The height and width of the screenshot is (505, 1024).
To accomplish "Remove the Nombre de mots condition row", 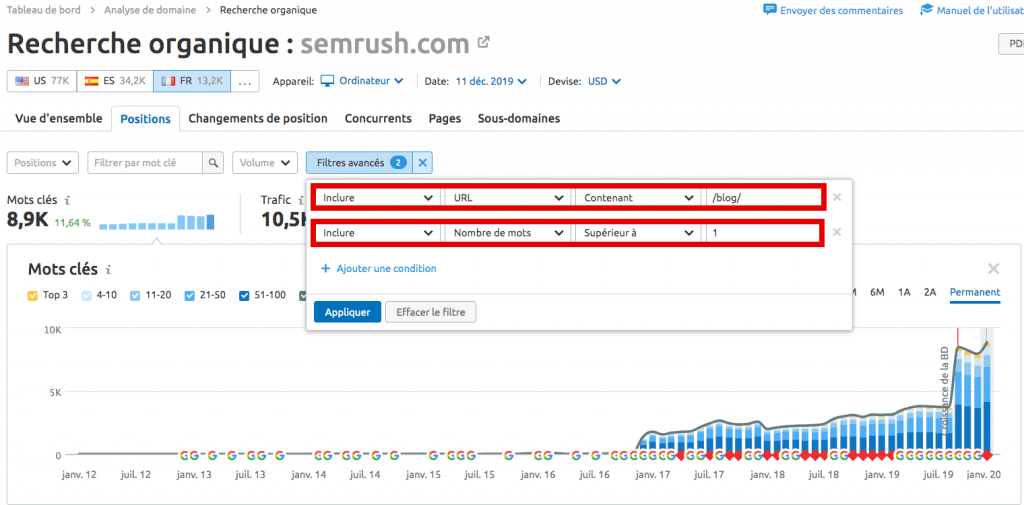I will 837,232.
